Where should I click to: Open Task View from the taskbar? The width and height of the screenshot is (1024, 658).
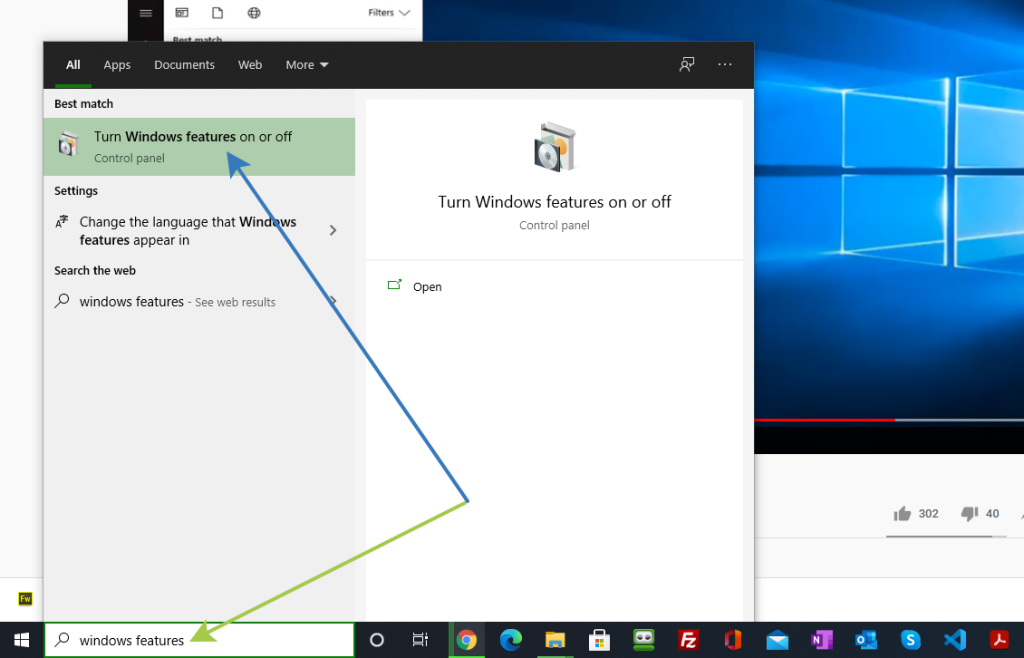pyautogui.click(x=420, y=640)
